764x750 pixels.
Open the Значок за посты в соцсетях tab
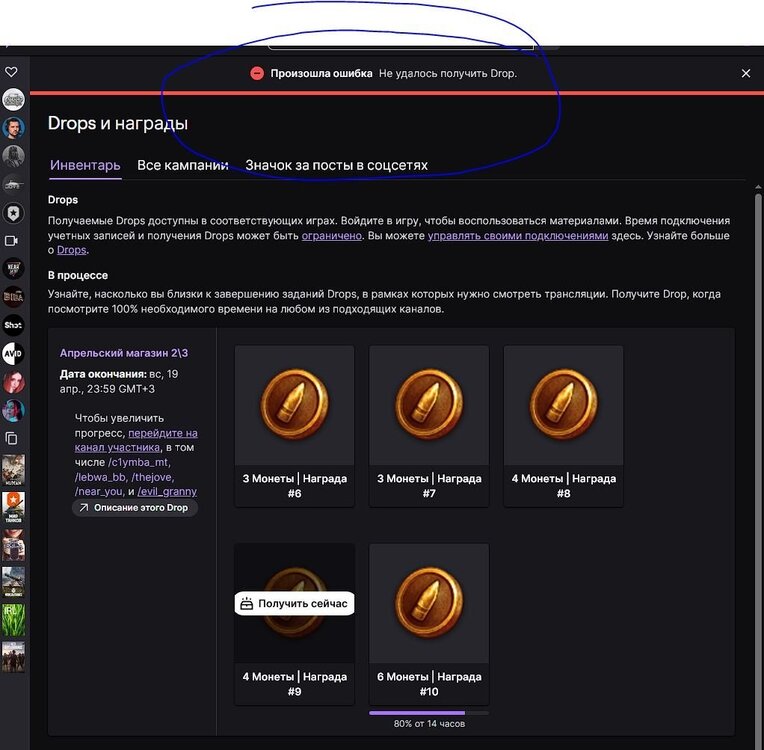click(x=336, y=165)
